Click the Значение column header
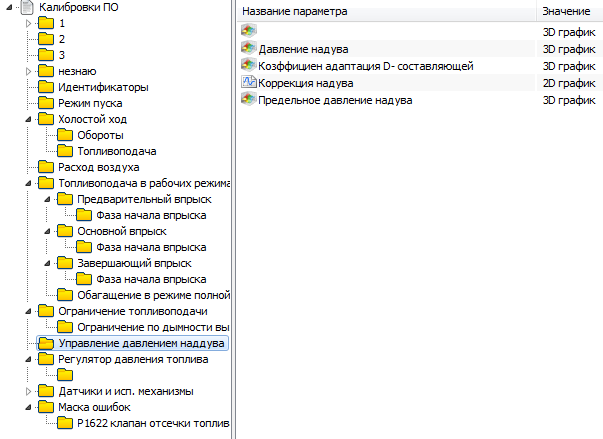Screen dimensions: 603x439 pyautogui.click(x=566, y=11)
